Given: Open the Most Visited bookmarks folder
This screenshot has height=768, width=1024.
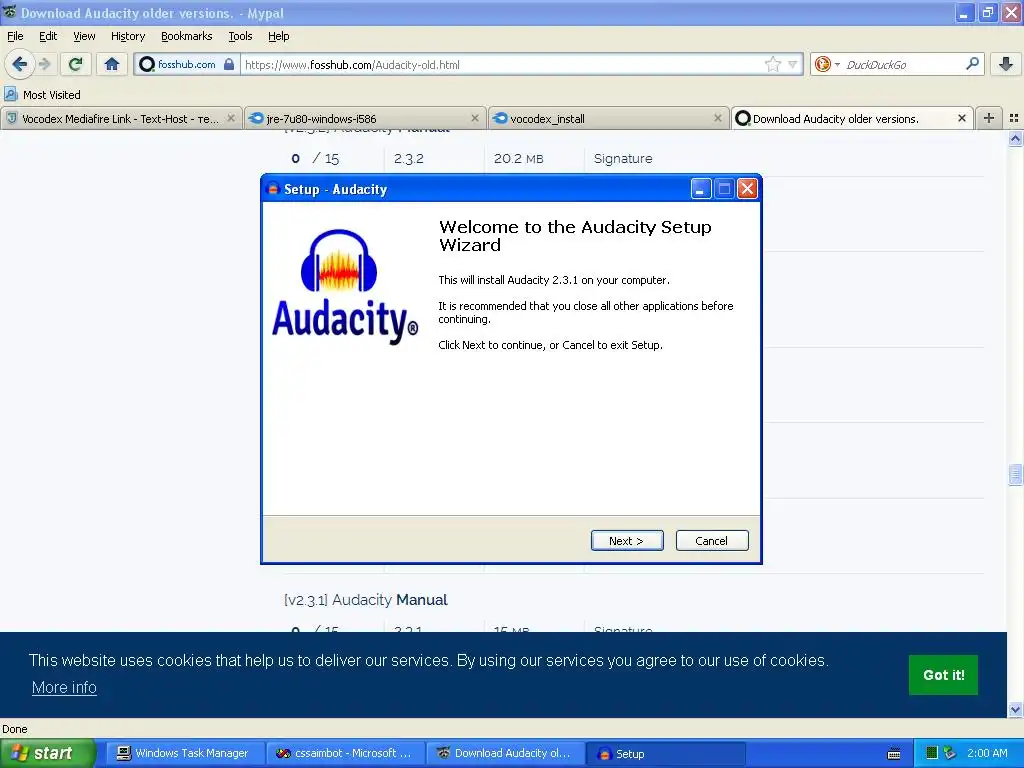Looking at the screenshot, I should coord(42,95).
